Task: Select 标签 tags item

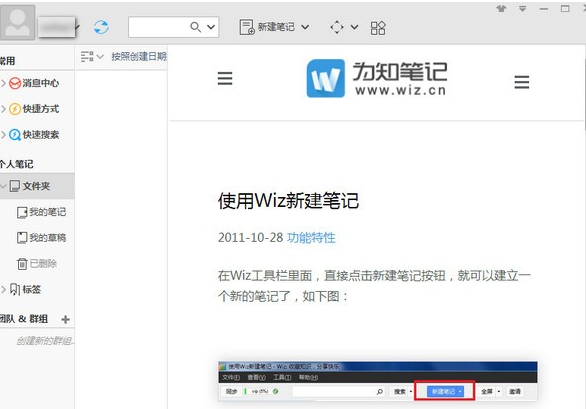Action: pyautogui.click(x=31, y=289)
